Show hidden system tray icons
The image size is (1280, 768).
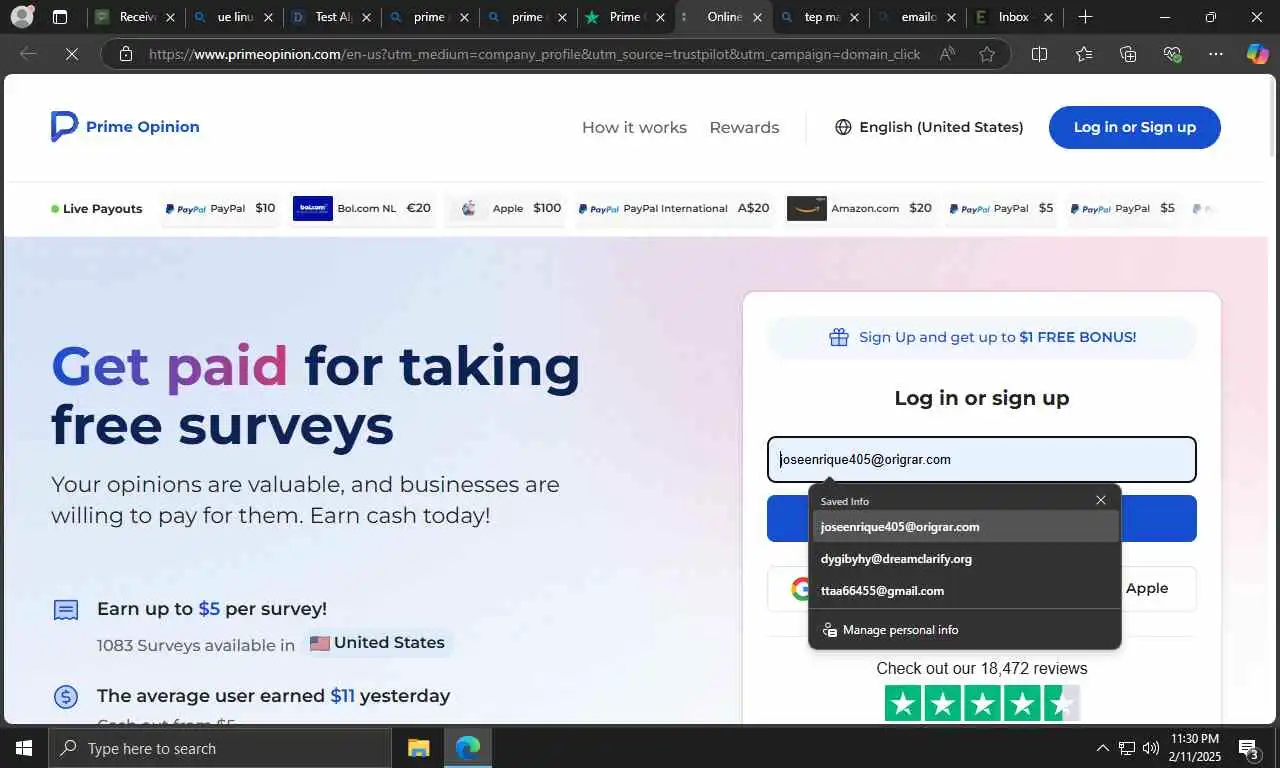[x=1102, y=748]
